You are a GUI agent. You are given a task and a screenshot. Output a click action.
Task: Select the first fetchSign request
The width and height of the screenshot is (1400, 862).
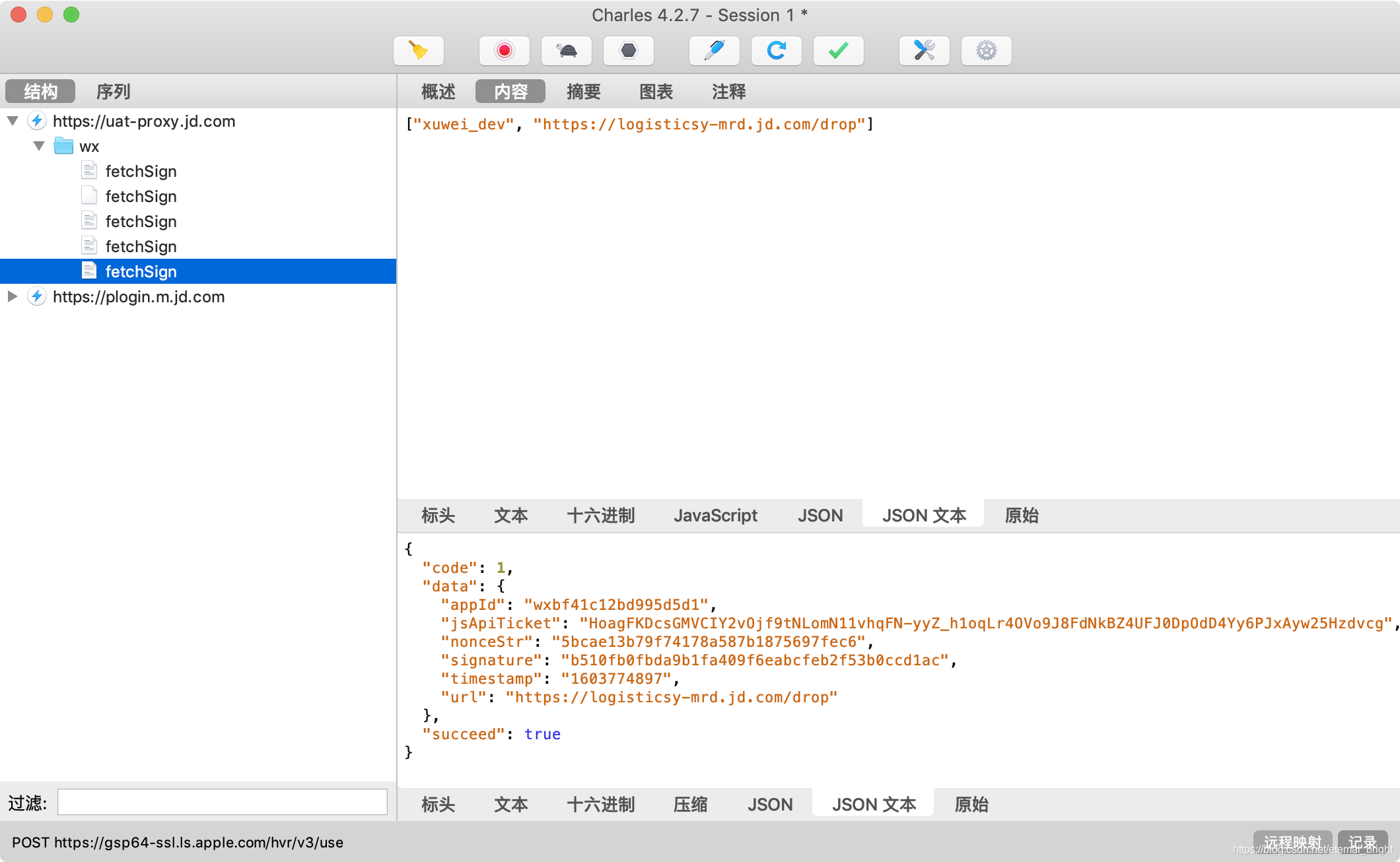click(198, 171)
